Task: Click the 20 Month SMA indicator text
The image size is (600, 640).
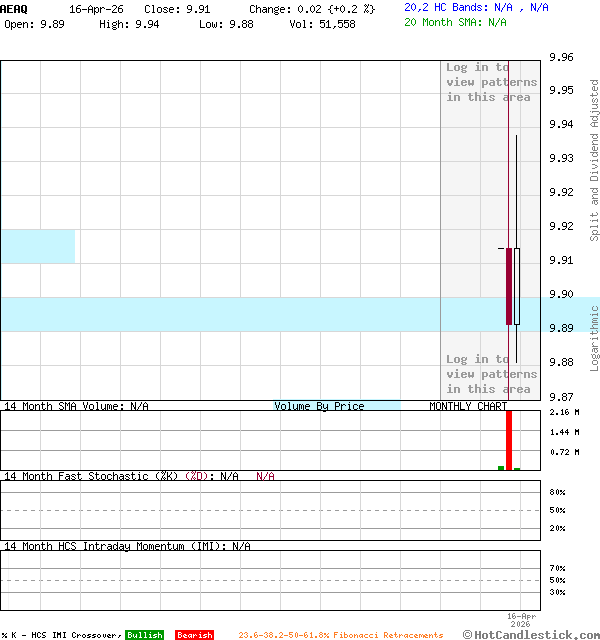Action: pyautogui.click(x=455, y=22)
